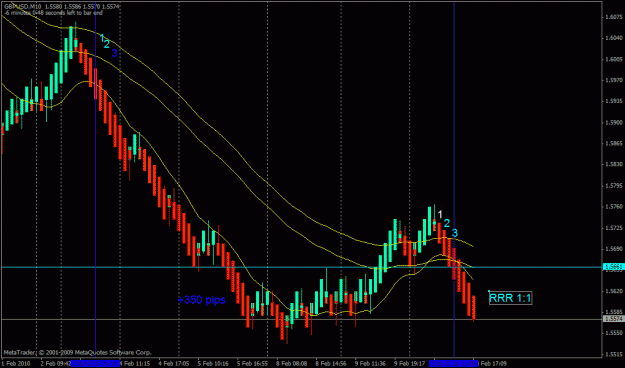Viewport: 625px width, 368px height.
Task: Select the white number 1 label at right peak
Action: click(440, 215)
